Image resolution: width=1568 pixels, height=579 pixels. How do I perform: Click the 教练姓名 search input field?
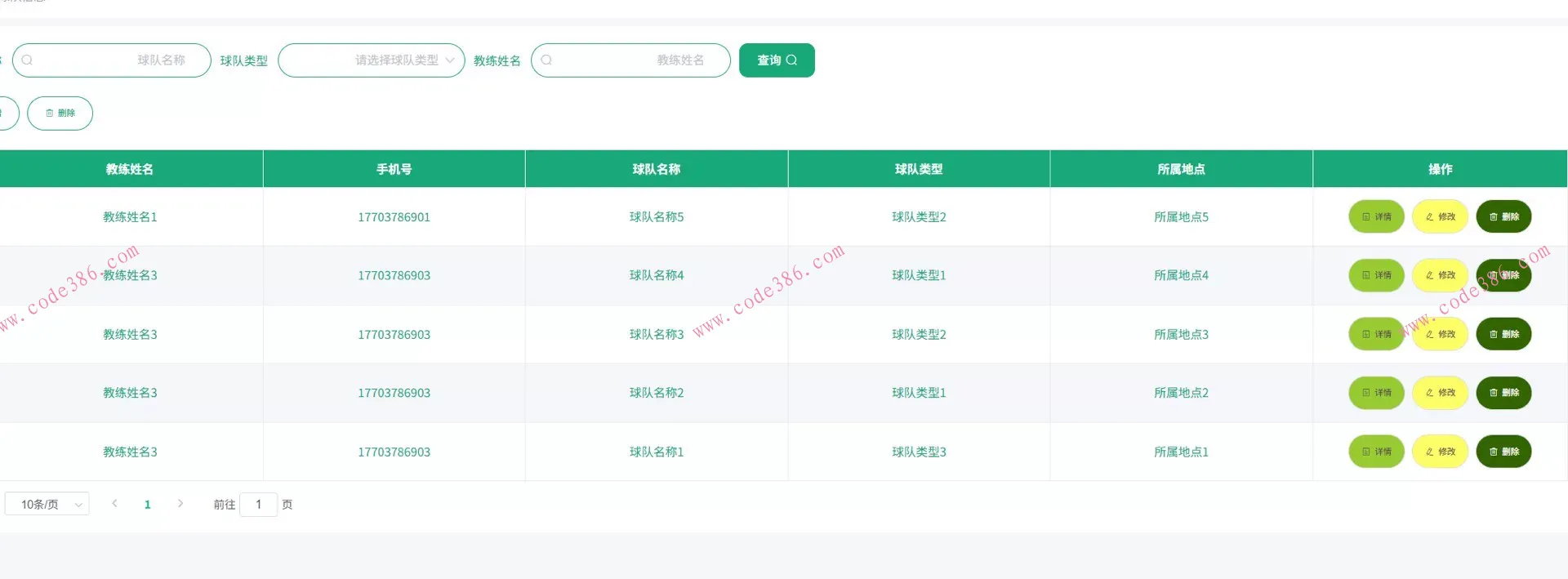click(x=630, y=60)
